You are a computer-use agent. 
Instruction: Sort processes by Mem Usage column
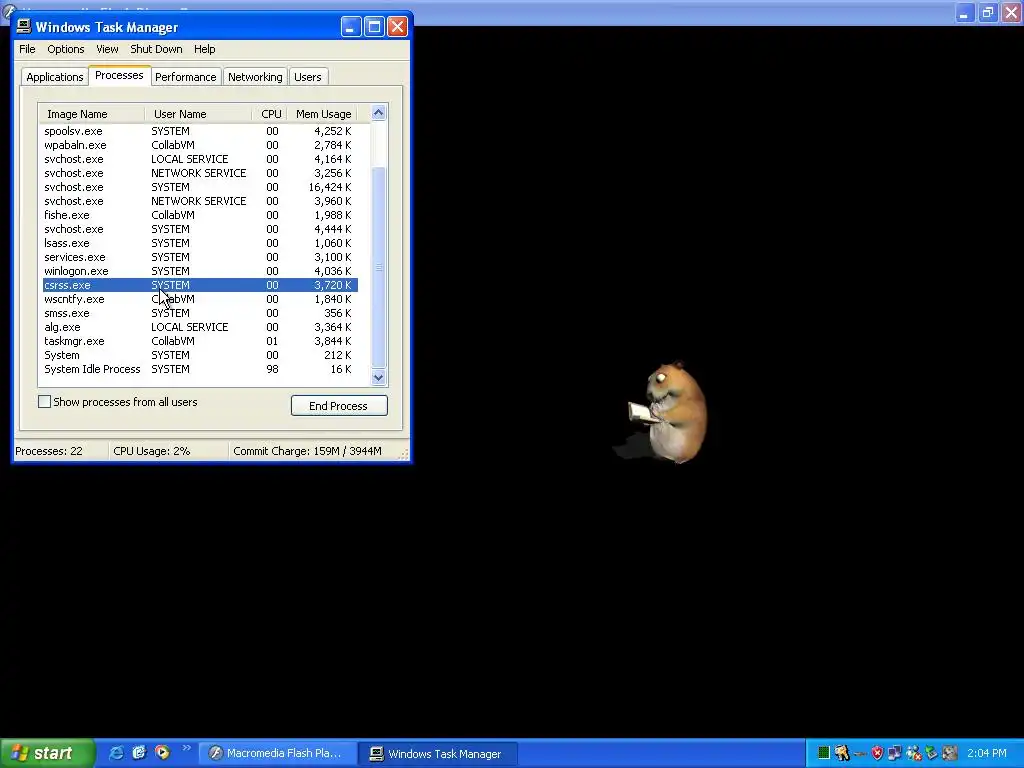[x=323, y=114]
